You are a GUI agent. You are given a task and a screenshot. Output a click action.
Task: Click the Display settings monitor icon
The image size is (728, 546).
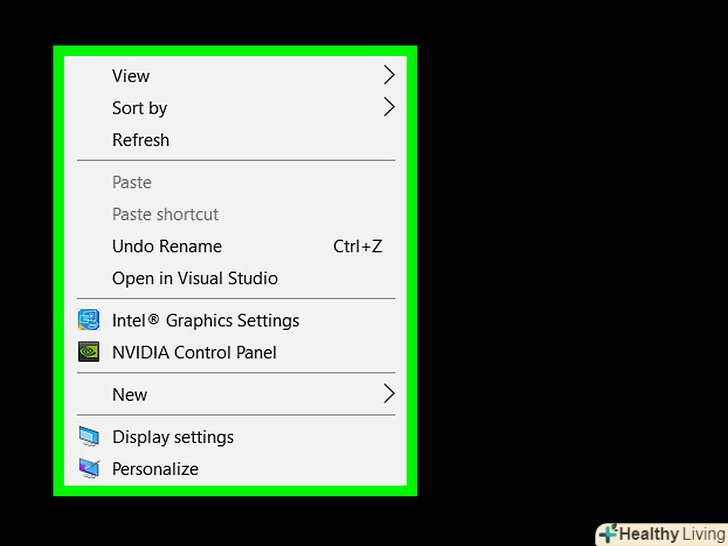tap(89, 437)
